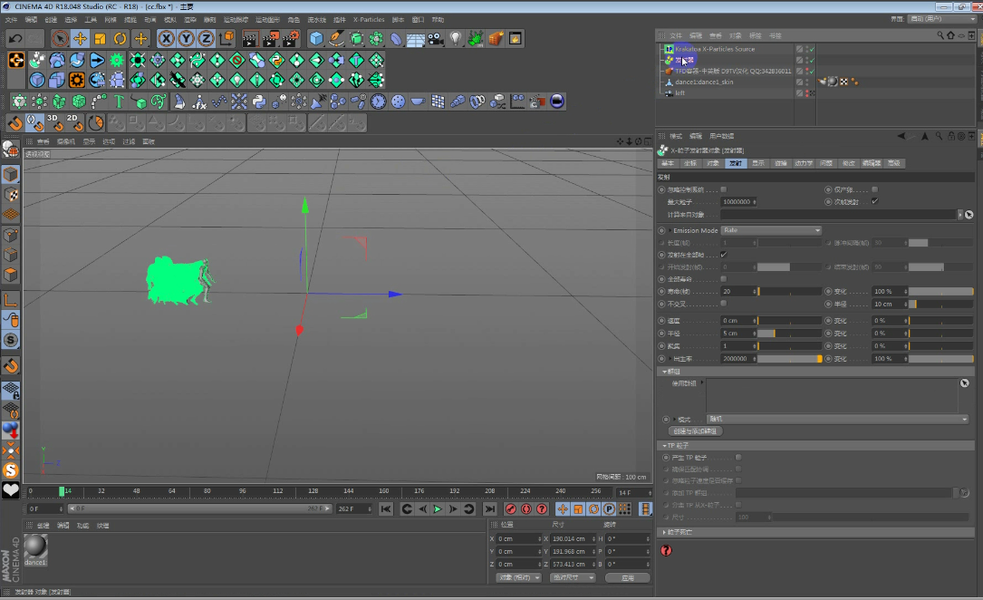This screenshot has width=983, height=600.
Task: Click the Polygons mode cube in left sidebar
Action: pyautogui.click(x=11, y=275)
